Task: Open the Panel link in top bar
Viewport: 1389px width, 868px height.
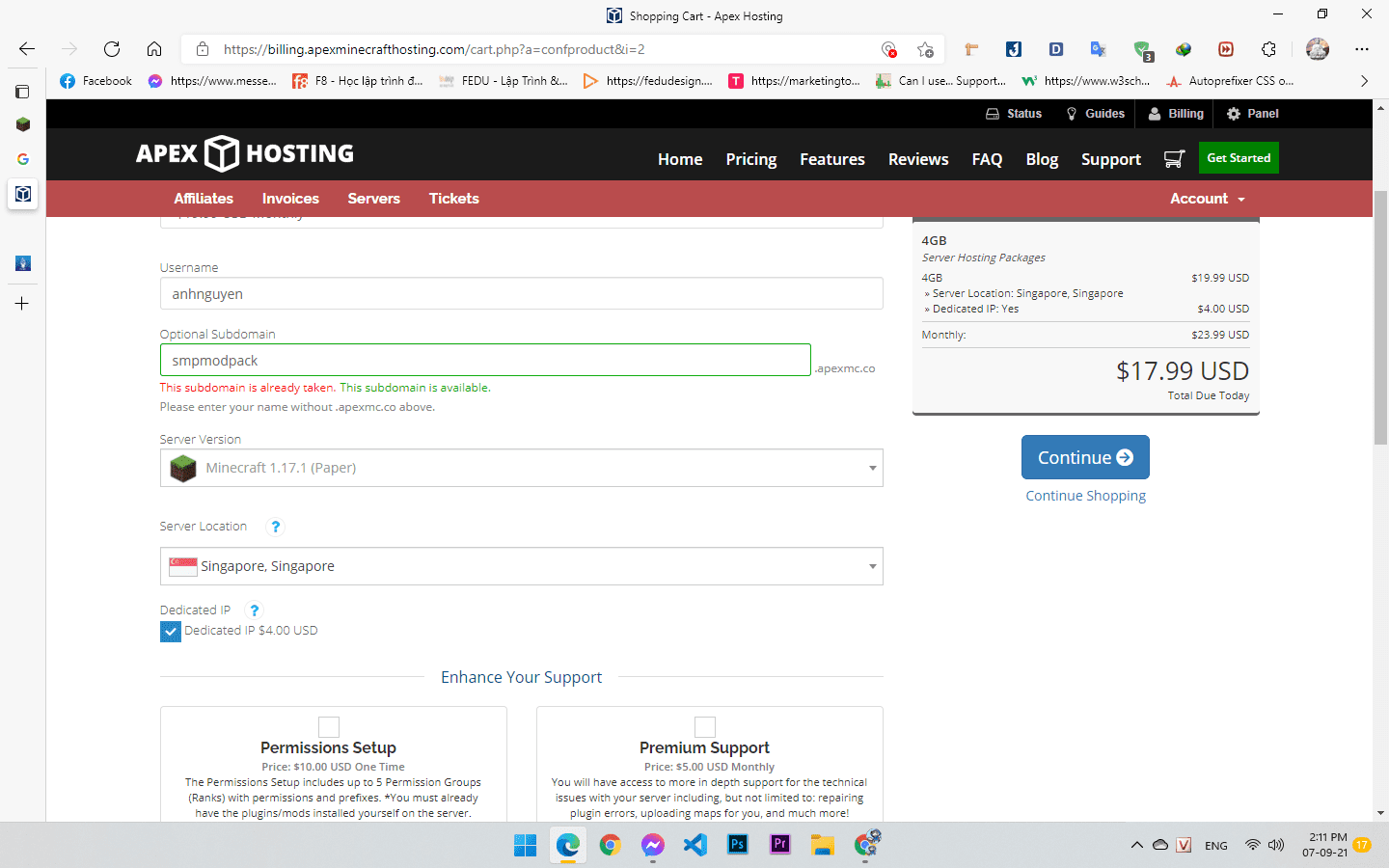Action: (x=1252, y=114)
